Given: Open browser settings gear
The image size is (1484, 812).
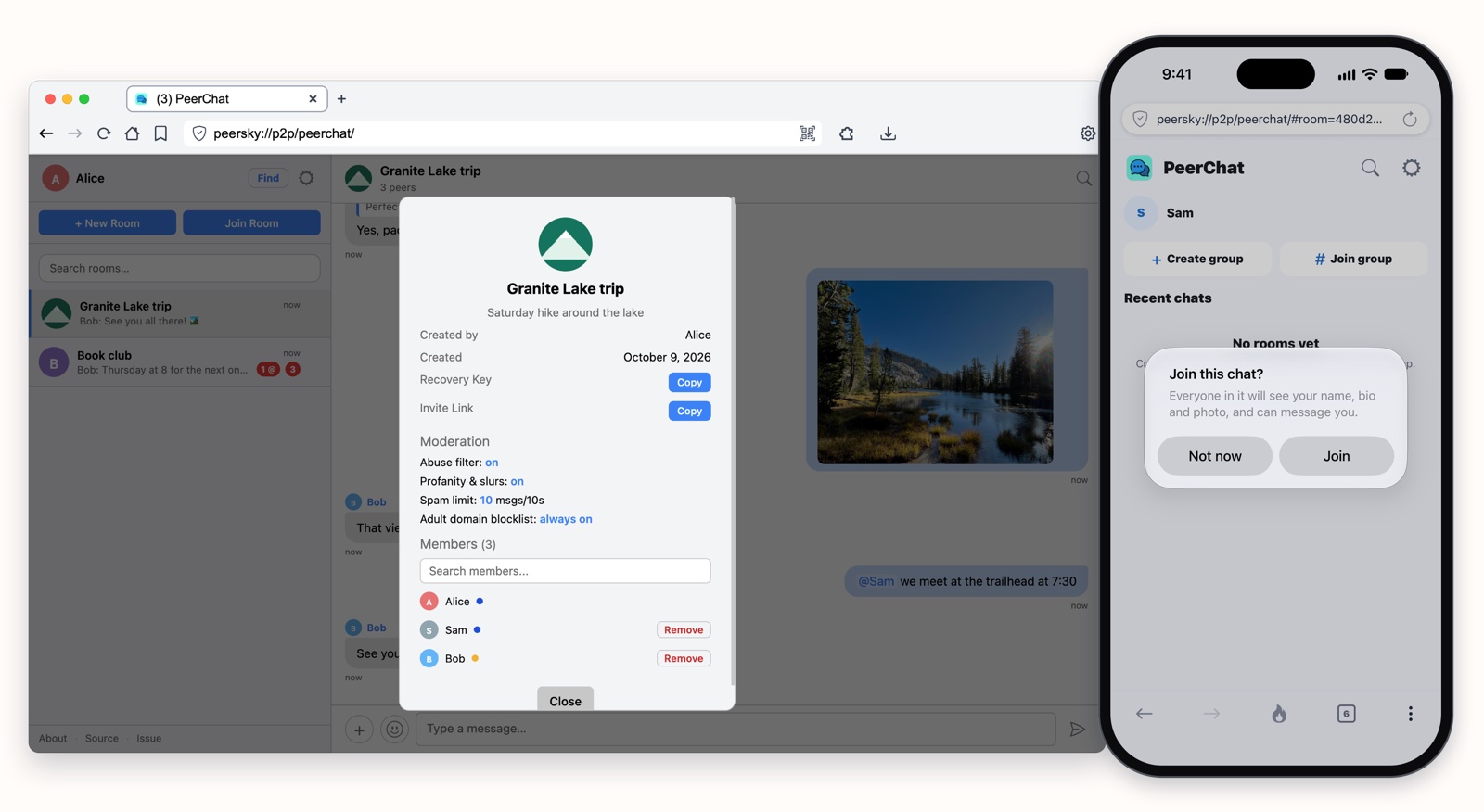Looking at the screenshot, I should pyautogui.click(x=1087, y=133).
